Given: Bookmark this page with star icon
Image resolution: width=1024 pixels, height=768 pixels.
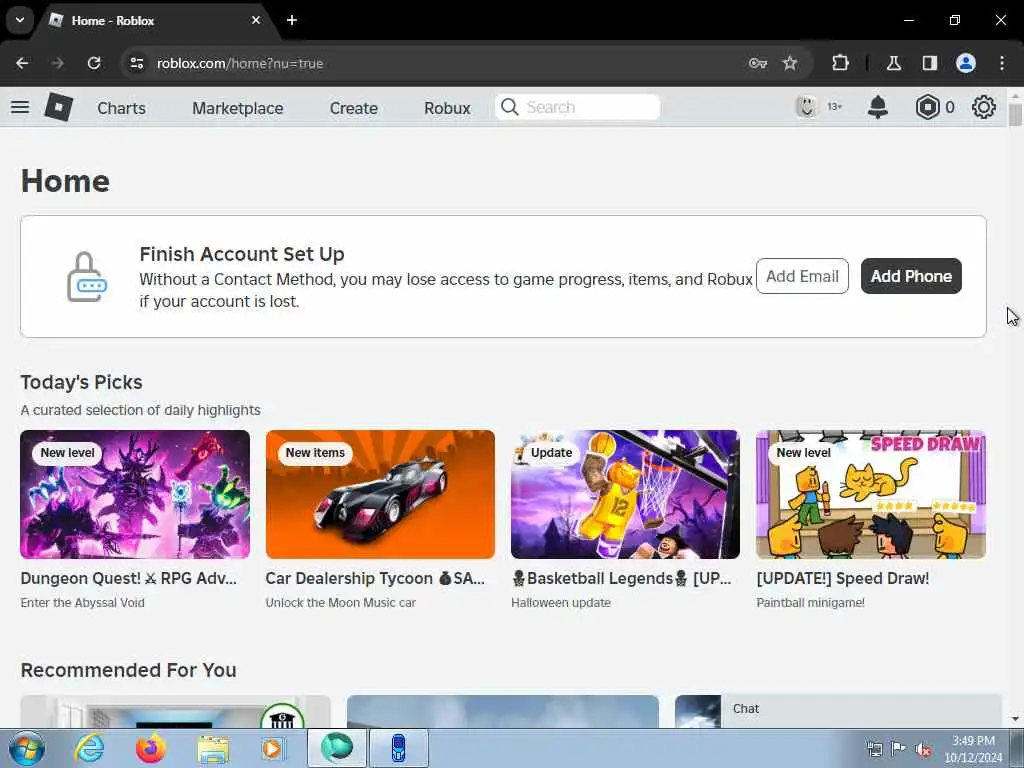Looking at the screenshot, I should [x=790, y=63].
